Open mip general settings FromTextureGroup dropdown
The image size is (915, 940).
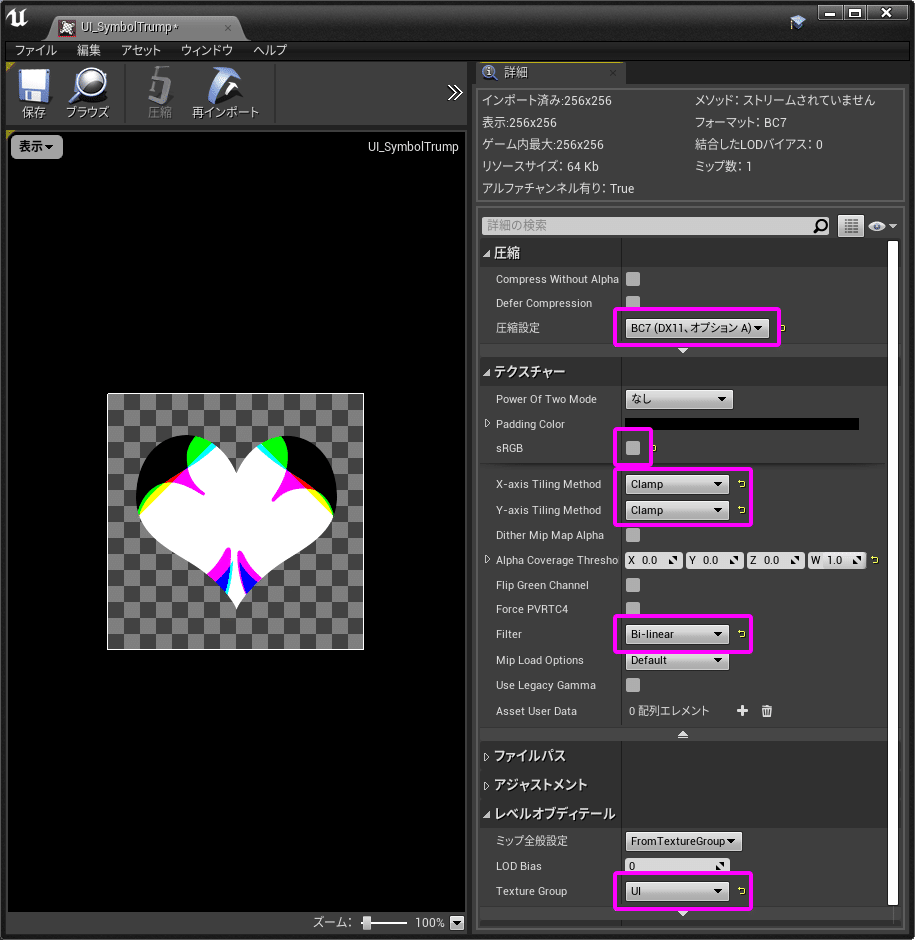point(684,841)
